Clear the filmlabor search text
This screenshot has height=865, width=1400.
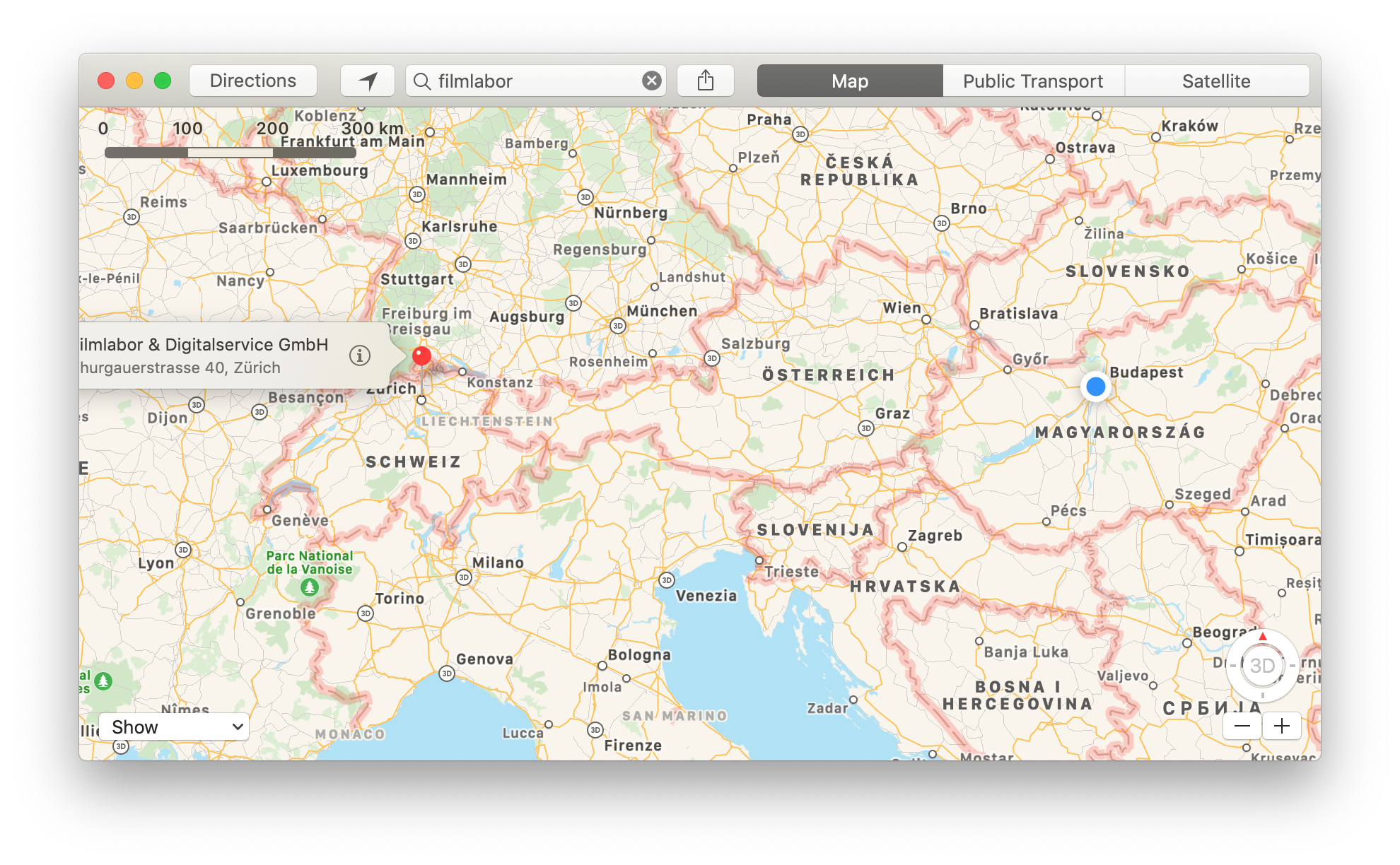(652, 81)
